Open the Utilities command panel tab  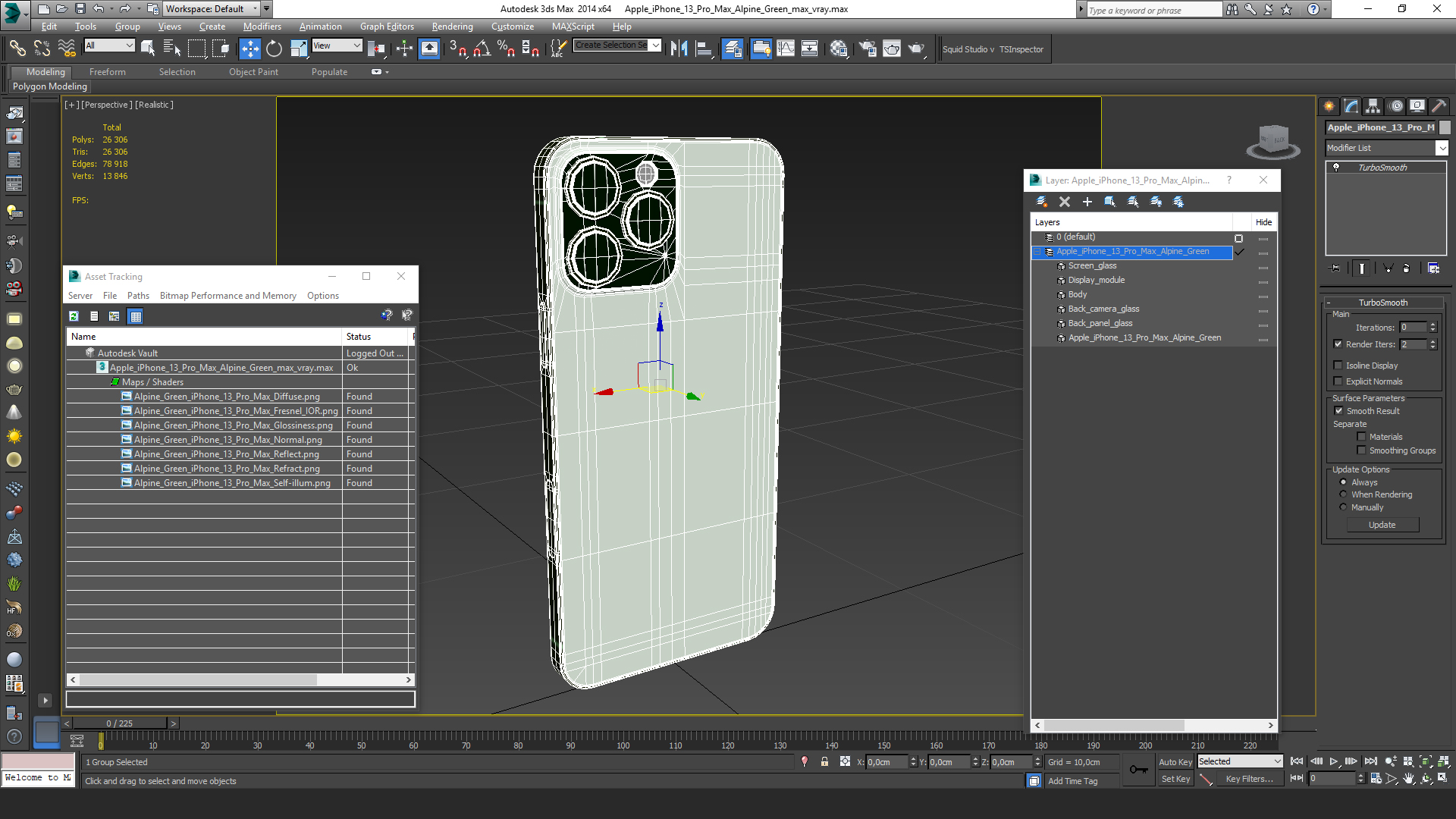click(1439, 106)
